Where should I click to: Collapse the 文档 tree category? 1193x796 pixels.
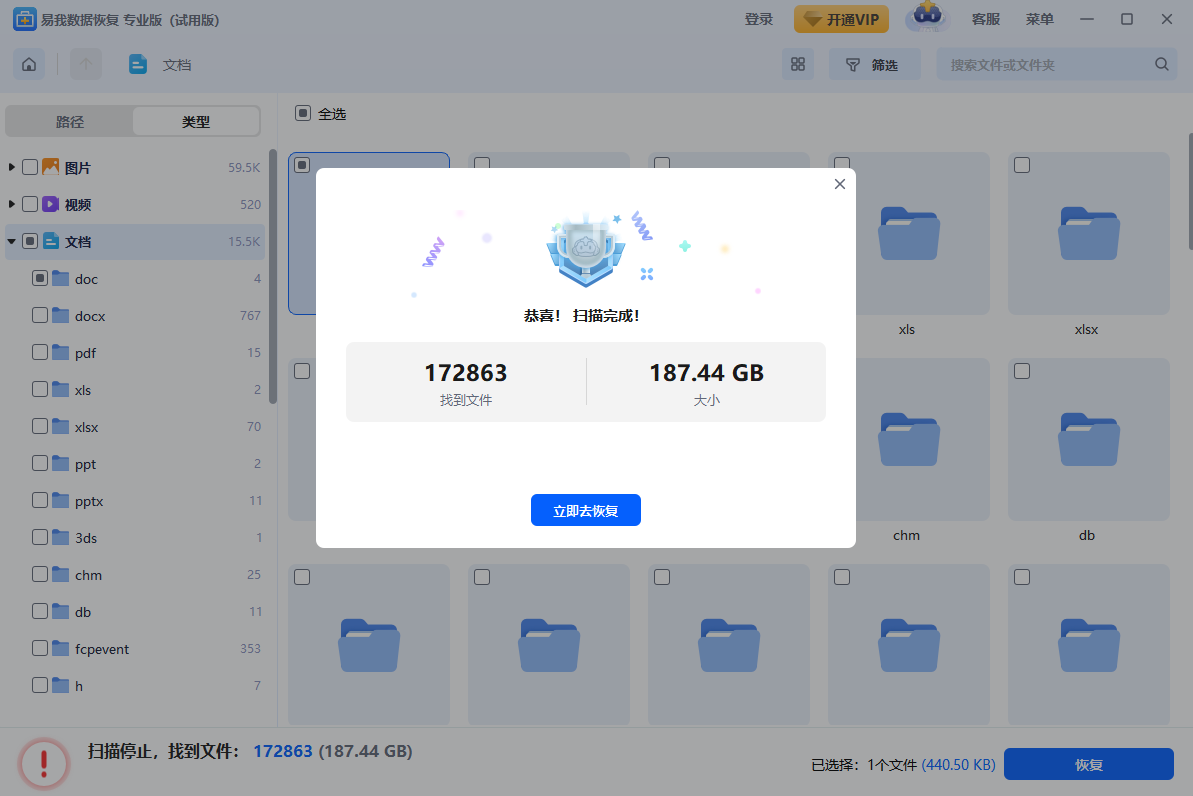coord(12,241)
